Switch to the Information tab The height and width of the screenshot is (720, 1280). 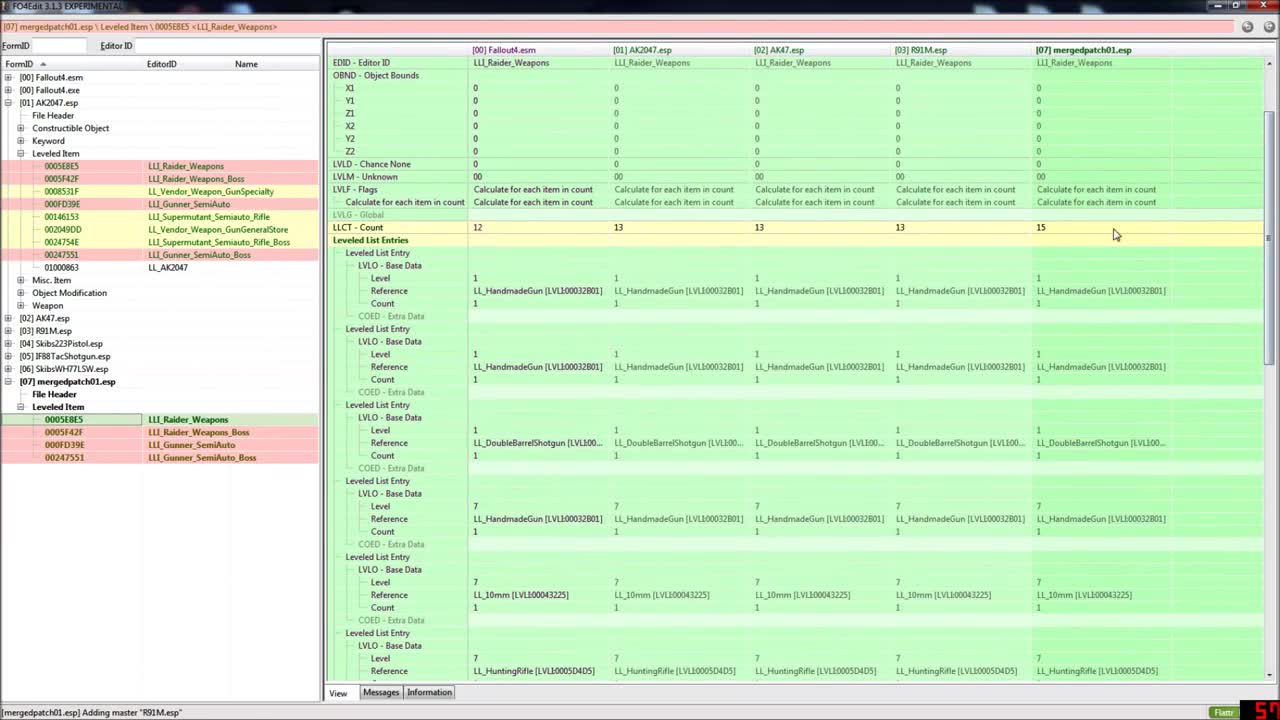tap(429, 692)
